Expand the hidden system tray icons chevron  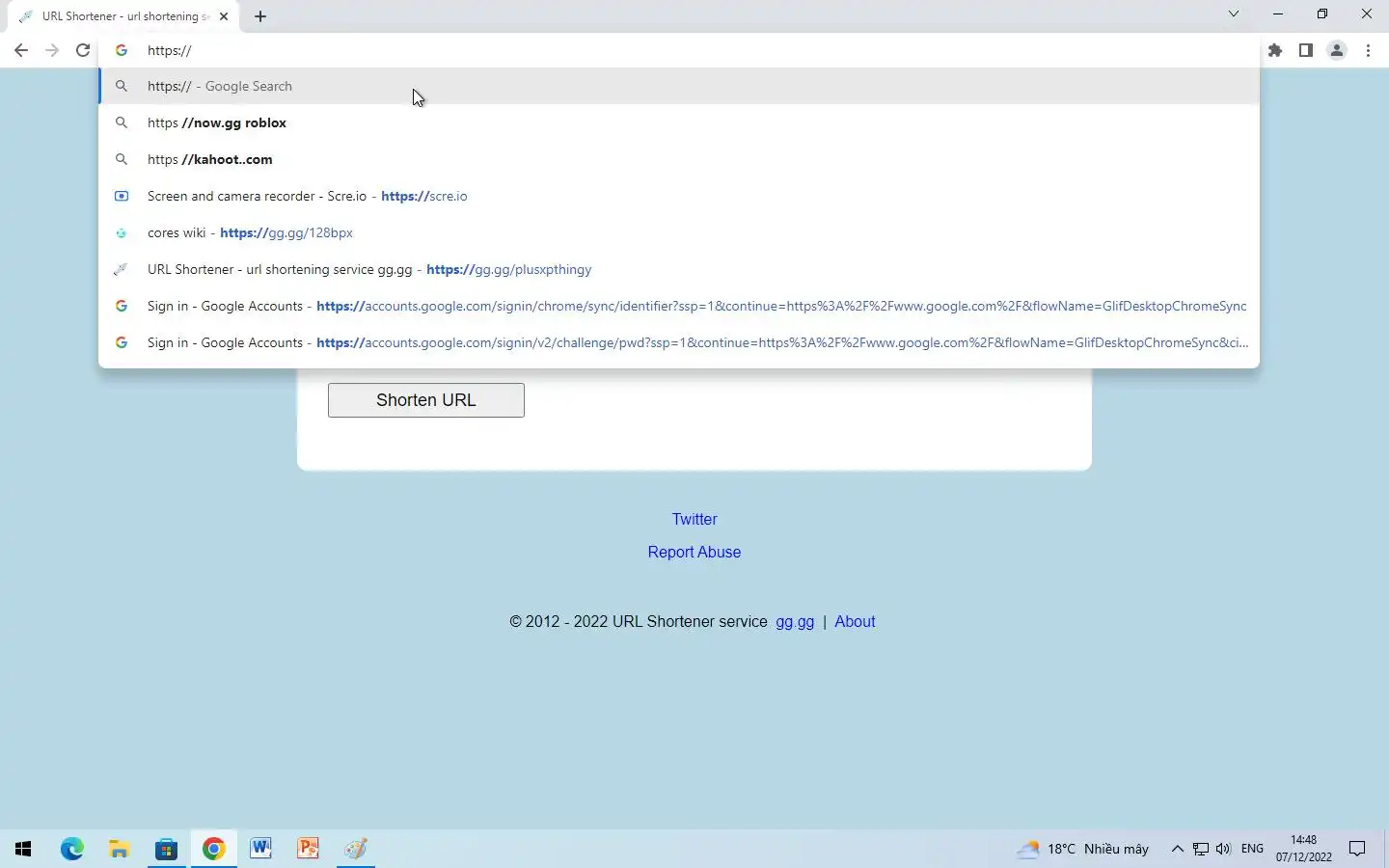pos(1177,849)
